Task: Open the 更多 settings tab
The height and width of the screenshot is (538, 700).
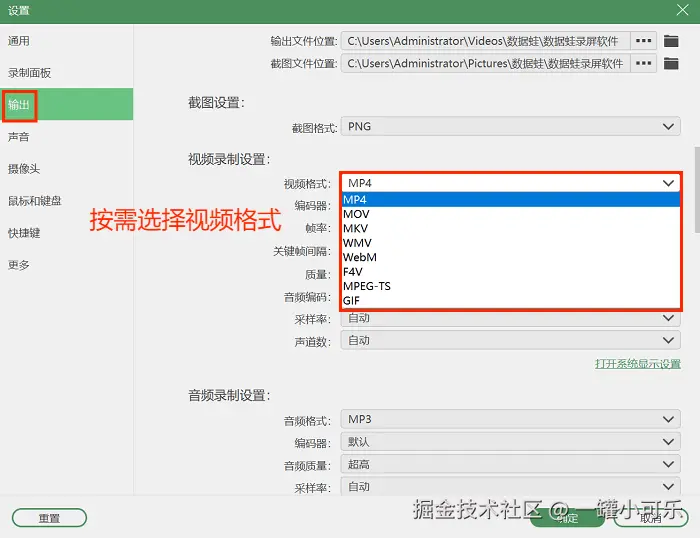Action: click(x=67, y=265)
